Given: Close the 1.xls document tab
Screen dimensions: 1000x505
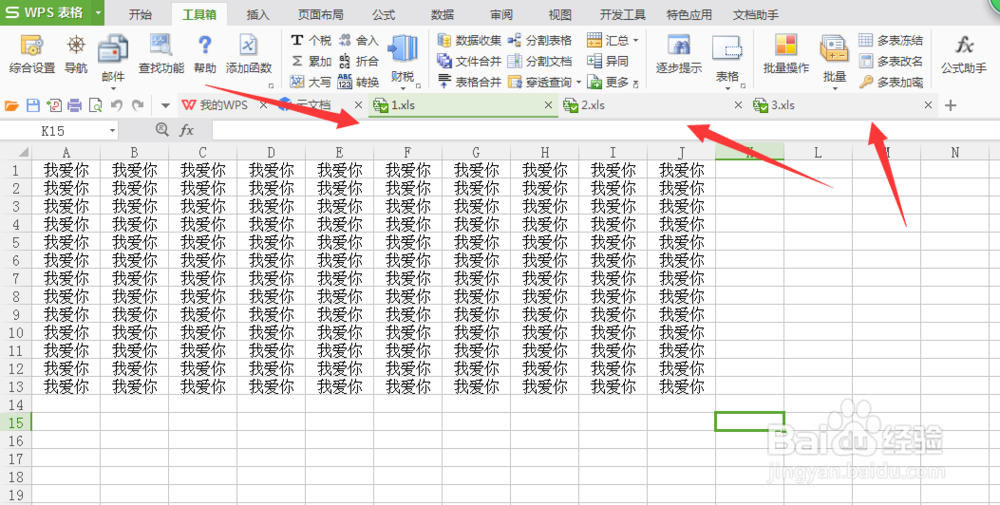Looking at the screenshot, I should 548,105.
